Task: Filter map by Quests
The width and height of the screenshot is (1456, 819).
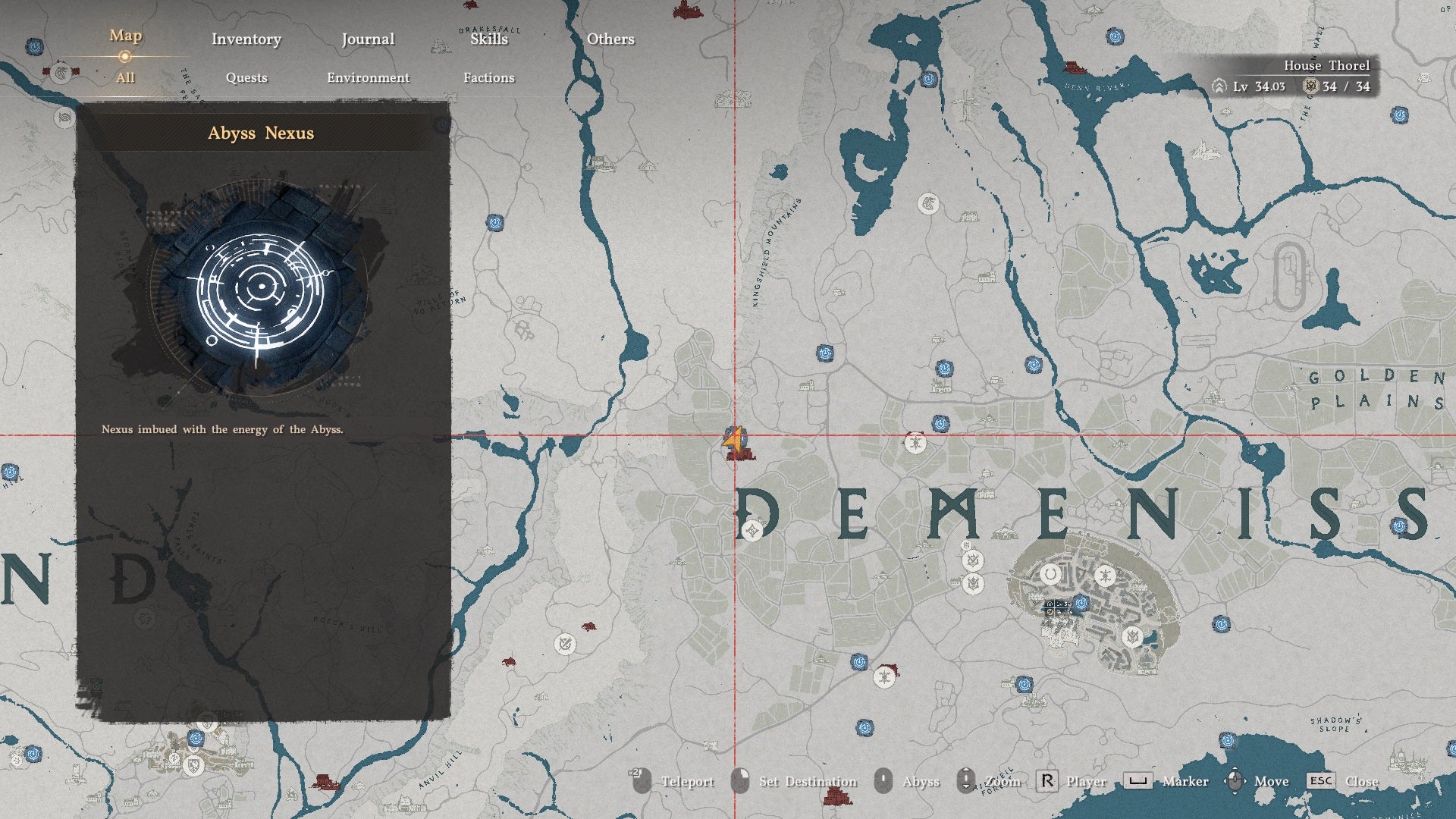Action: (x=246, y=77)
